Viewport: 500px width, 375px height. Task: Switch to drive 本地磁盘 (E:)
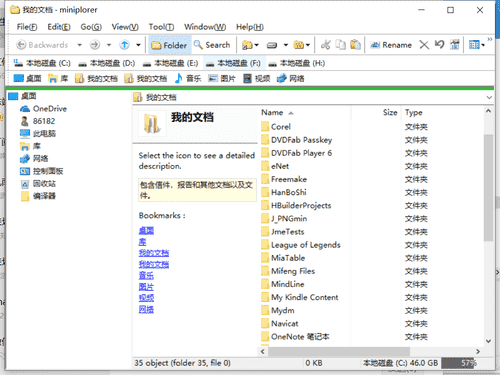pyautogui.click(x=170, y=63)
